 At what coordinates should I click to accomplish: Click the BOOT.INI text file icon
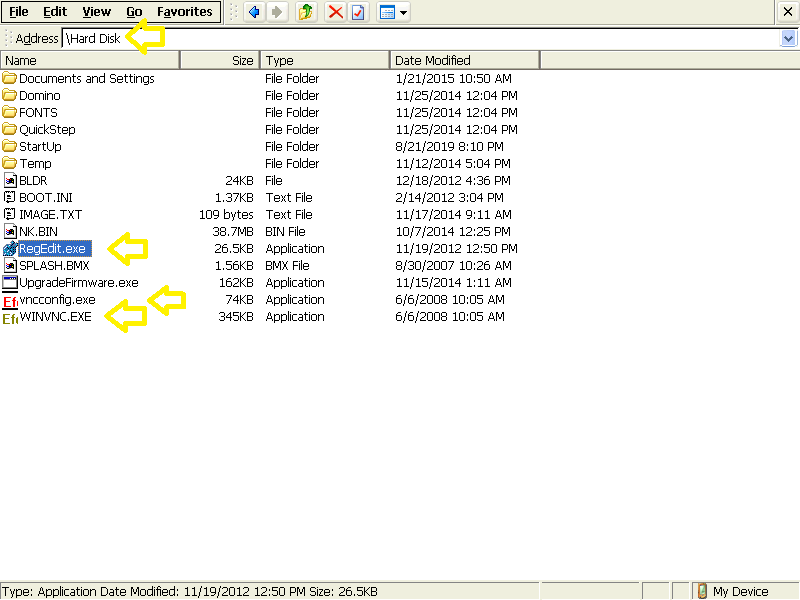point(10,197)
